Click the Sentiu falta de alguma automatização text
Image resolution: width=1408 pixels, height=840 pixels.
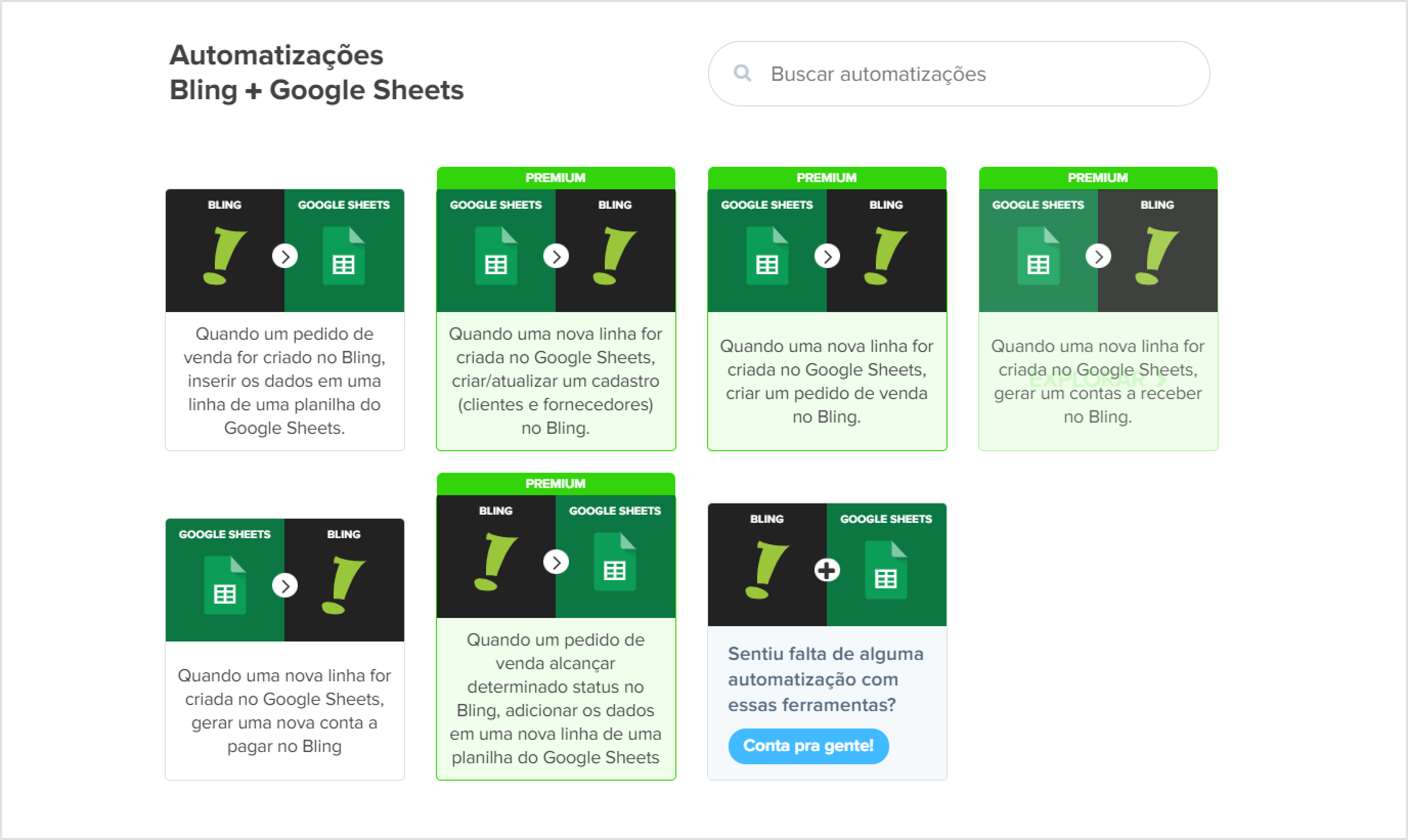click(x=826, y=679)
